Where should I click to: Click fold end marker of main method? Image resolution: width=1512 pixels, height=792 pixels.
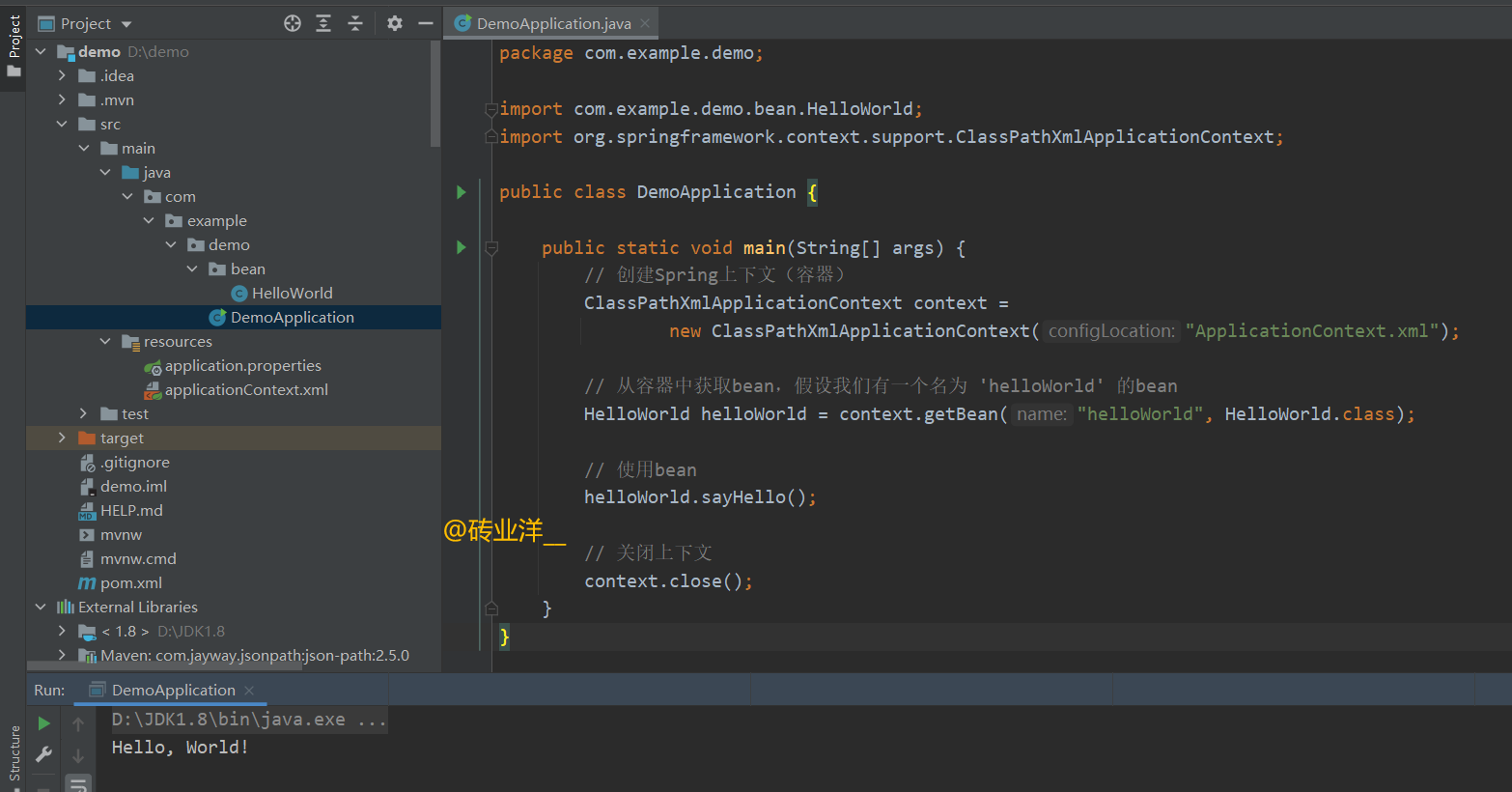[491, 608]
